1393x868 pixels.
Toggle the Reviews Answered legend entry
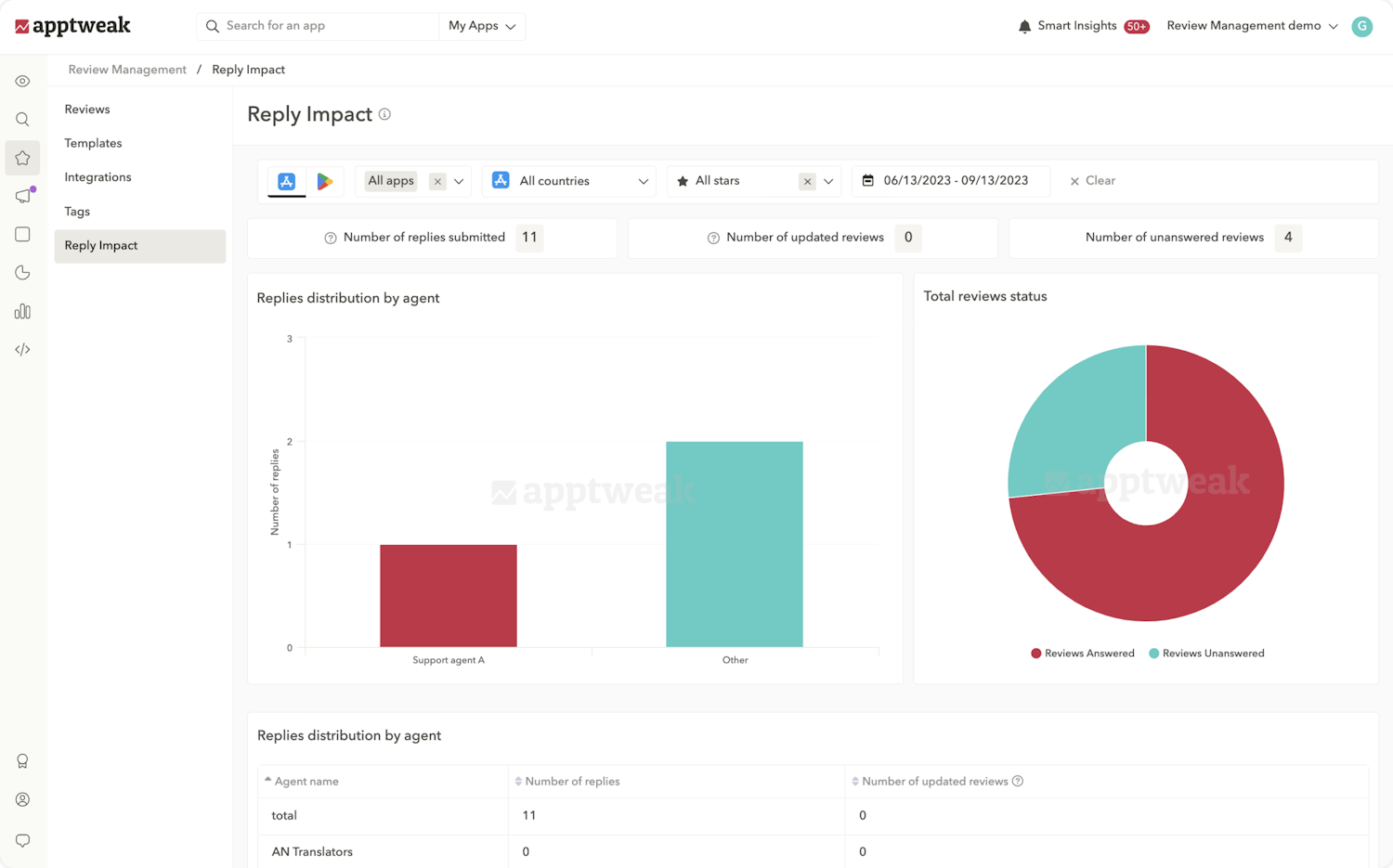1082,653
